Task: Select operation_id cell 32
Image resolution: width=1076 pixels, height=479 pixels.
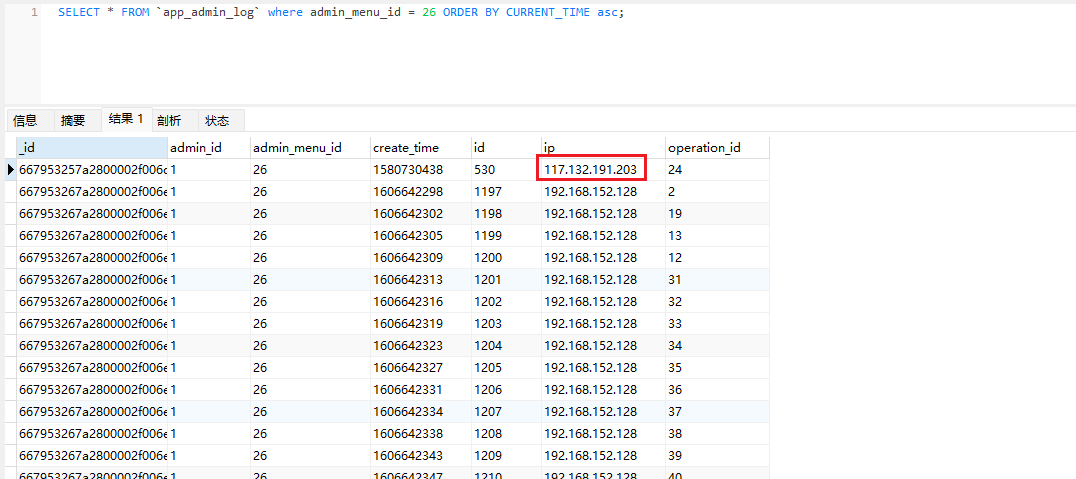Action: [717, 301]
